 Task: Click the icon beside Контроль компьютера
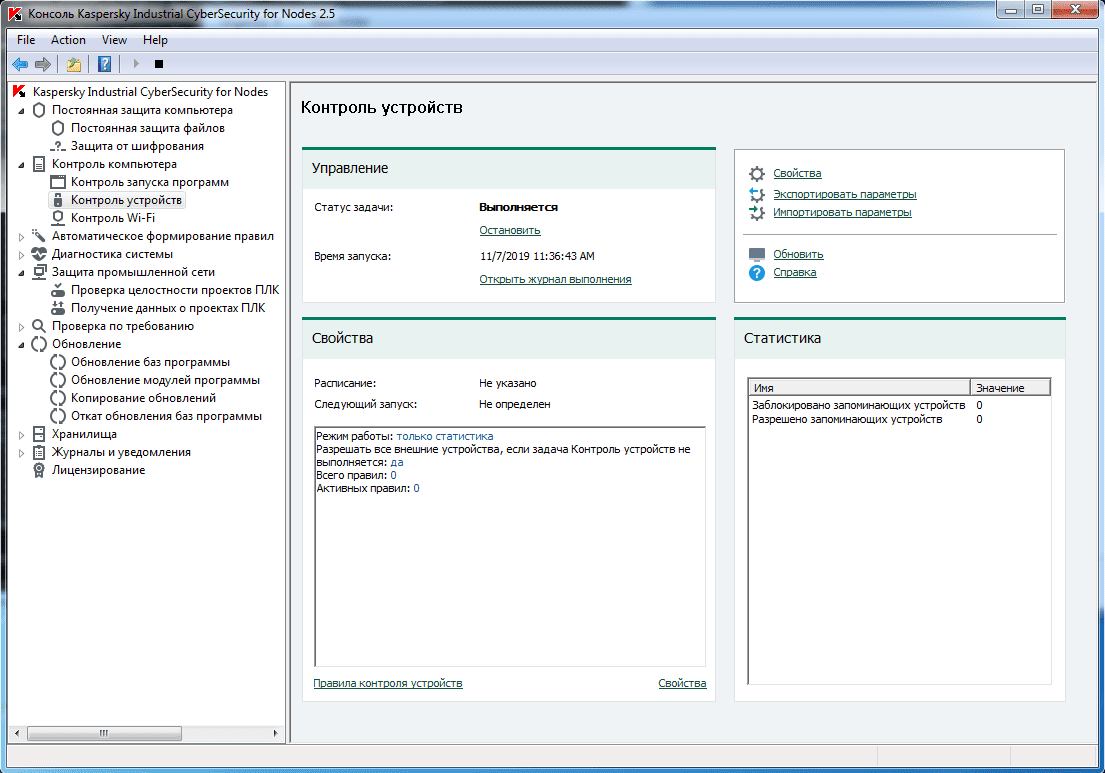[39, 164]
